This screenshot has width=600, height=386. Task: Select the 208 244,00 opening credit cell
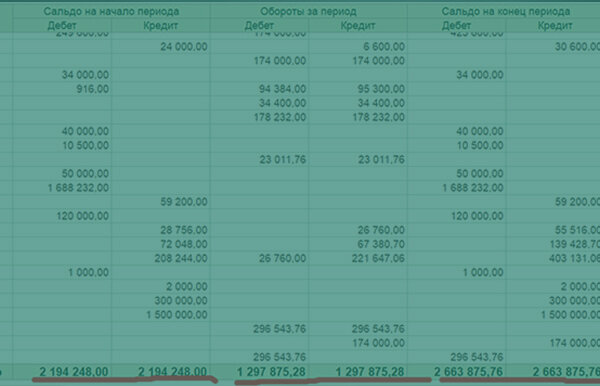[x=181, y=258]
